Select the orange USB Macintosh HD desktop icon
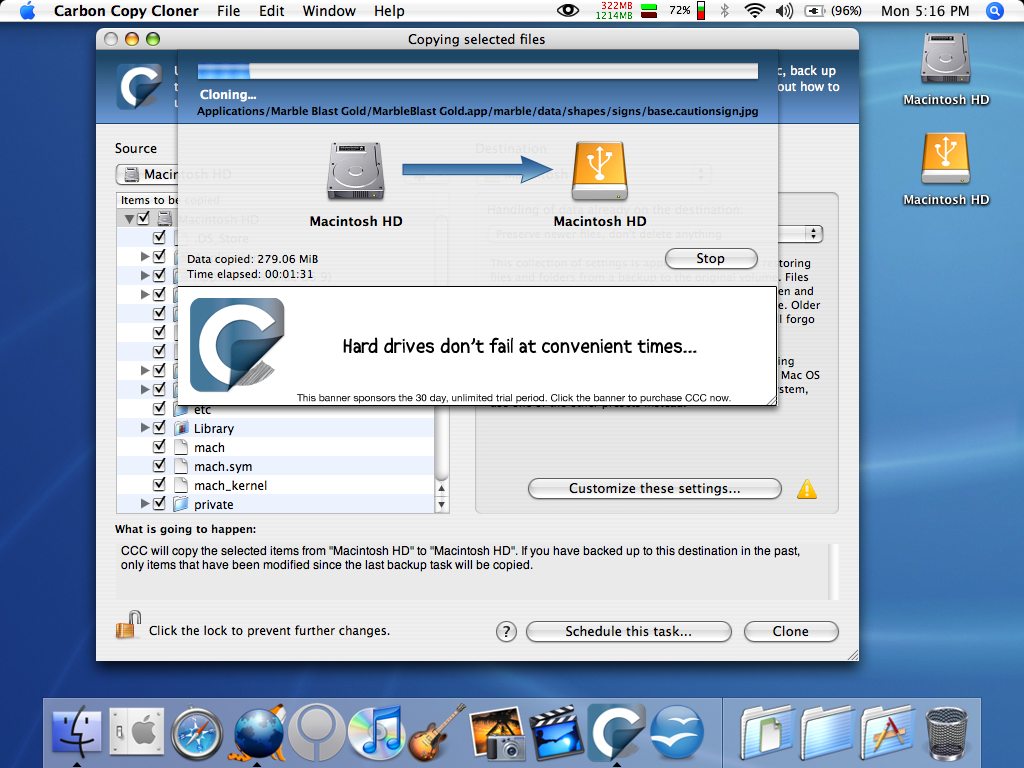The height and width of the screenshot is (768, 1024). tap(946, 159)
